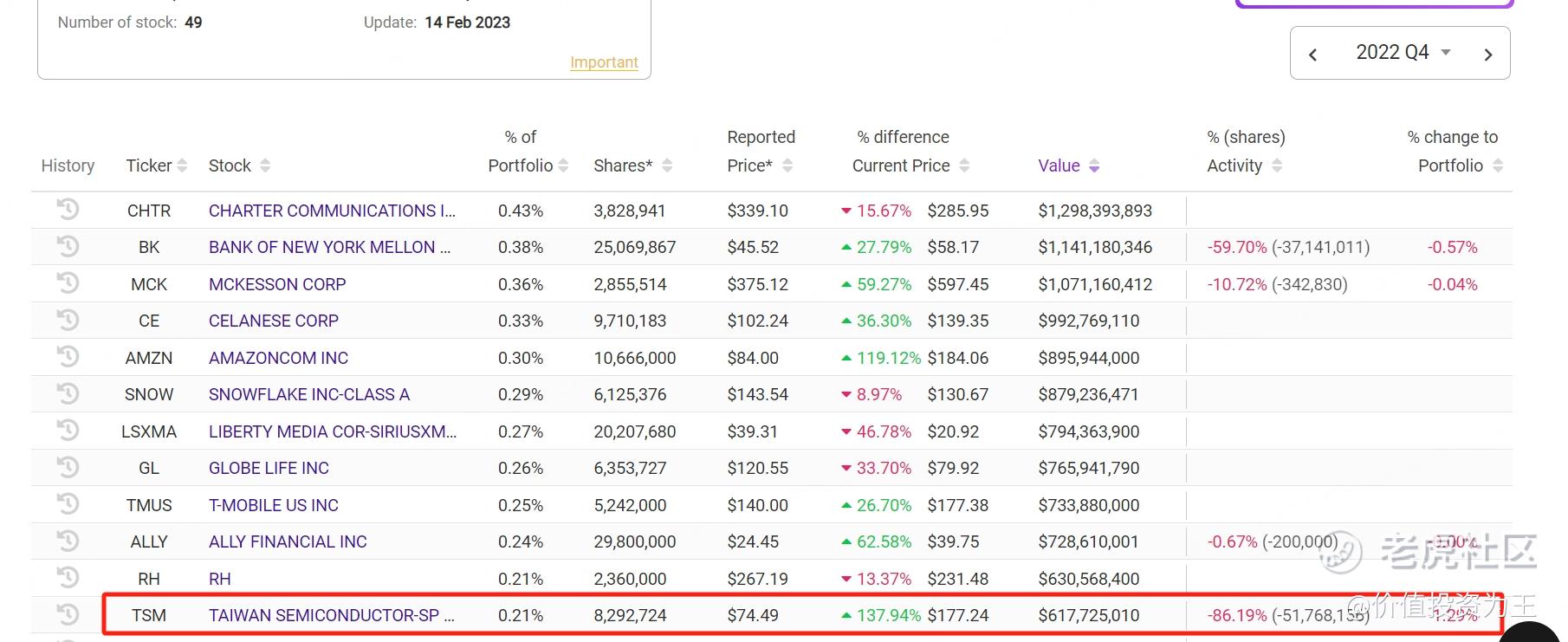Sort by % difference Current Price column
The width and height of the screenshot is (1568, 642).
(910, 152)
